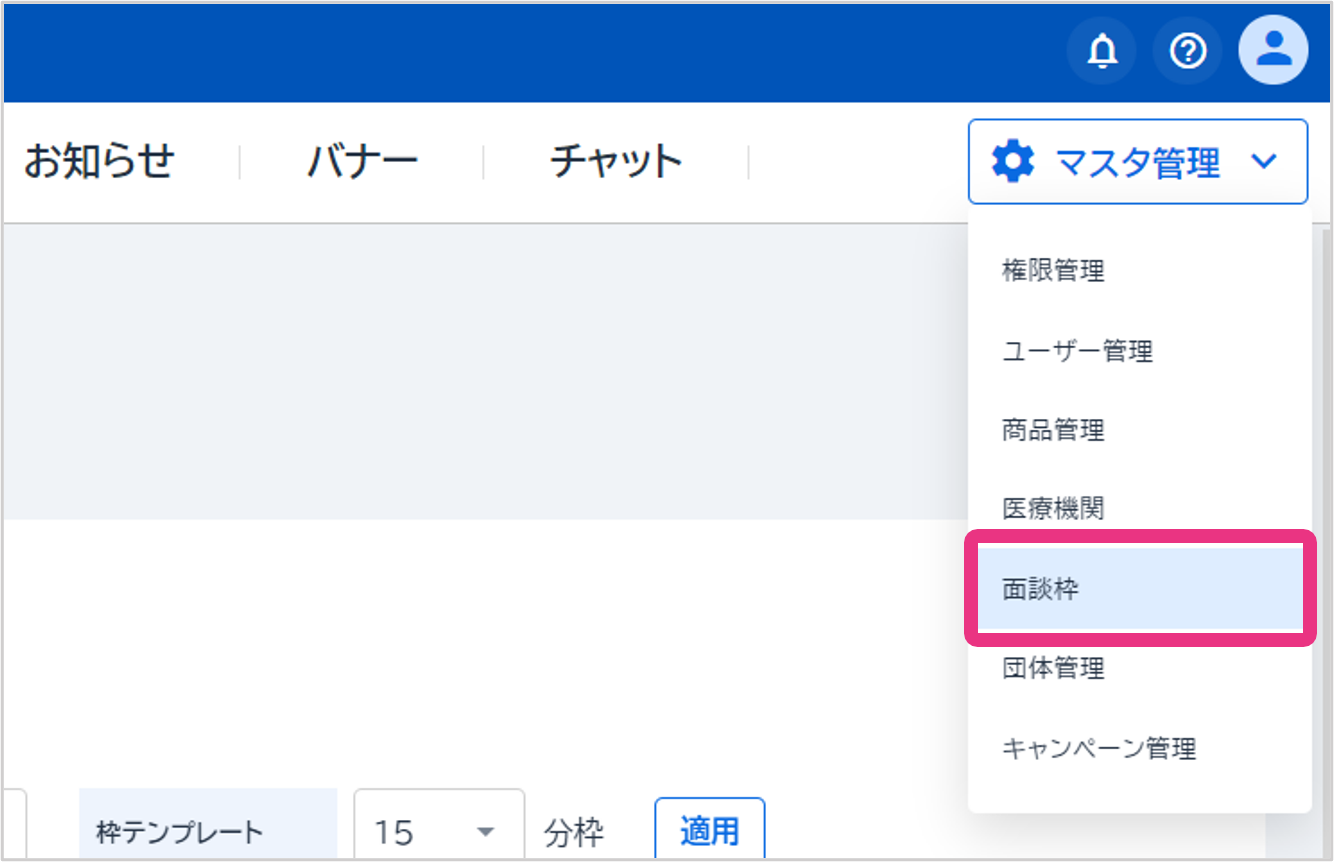Open キャンペーン管理 from the menu
The width and height of the screenshot is (1334, 862).
click(1099, 748)
